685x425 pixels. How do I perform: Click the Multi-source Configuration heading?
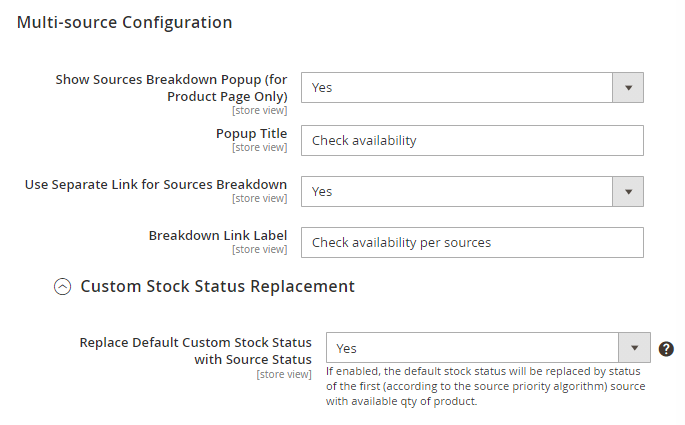point(125,22)
